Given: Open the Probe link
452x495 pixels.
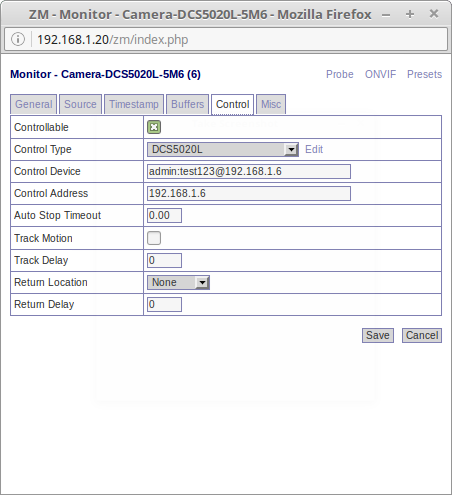Looking at the screenshot, I should click(340, 74).
